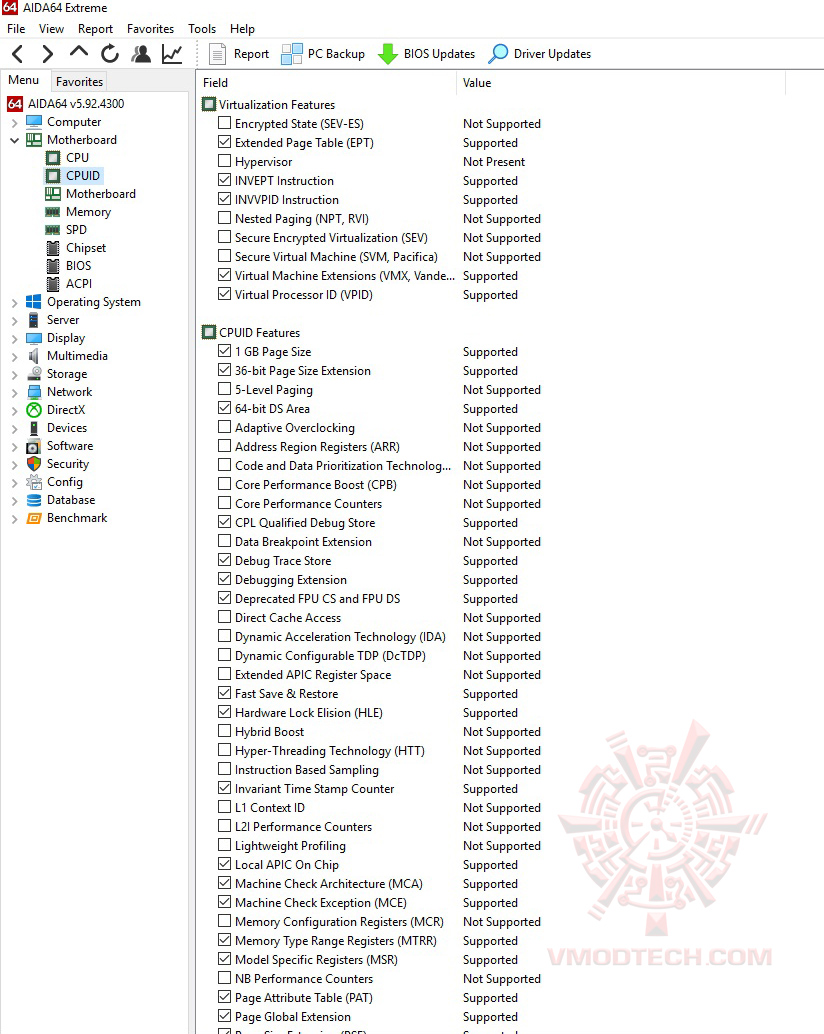824x1034 pixels.
Task: Click the Benchmark icon in tree
Action: pos(34,518)
